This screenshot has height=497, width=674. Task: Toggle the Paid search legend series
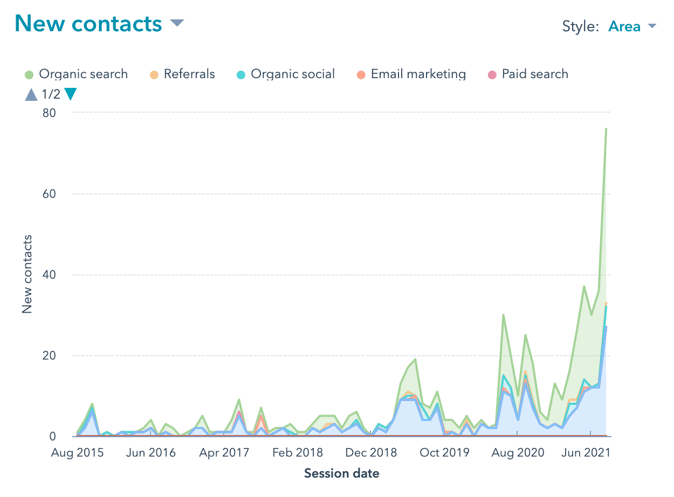pyautogui.click(x=528, y=74)
